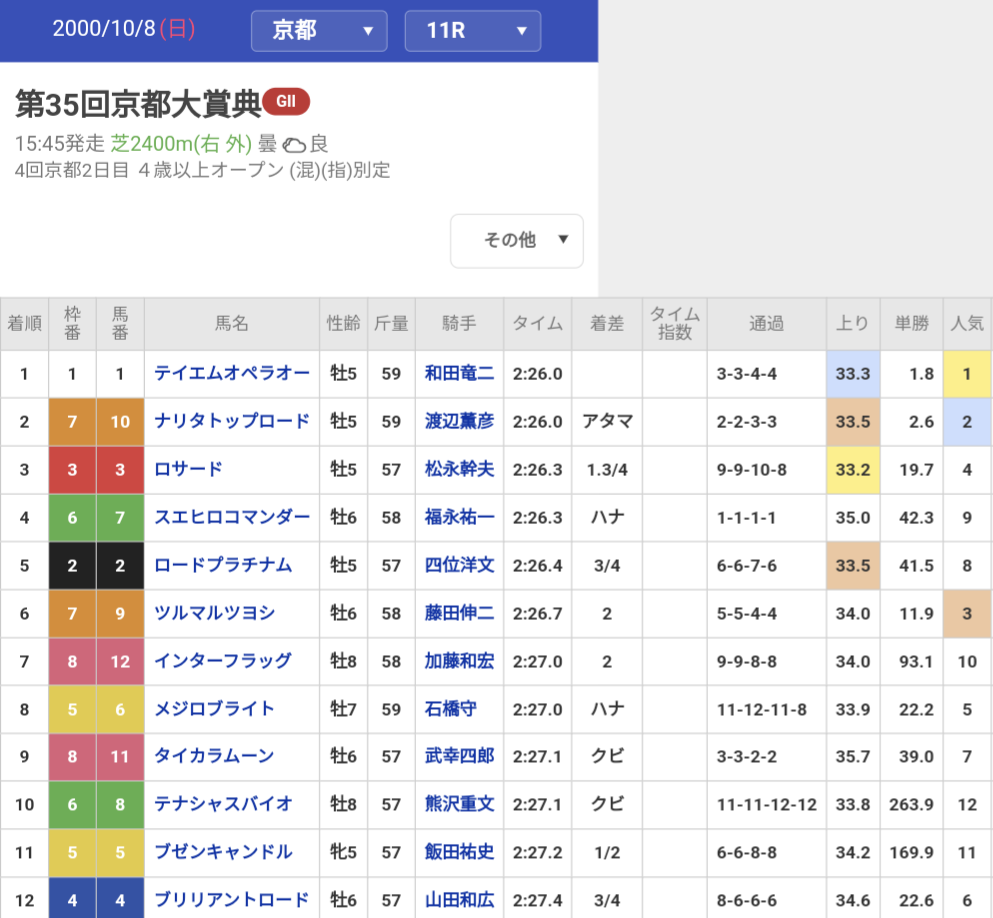The height and width of the screenshot is (918, 993).
Task: Open horse テナシャスバイオ page
Action: click(x=223, y=804)
